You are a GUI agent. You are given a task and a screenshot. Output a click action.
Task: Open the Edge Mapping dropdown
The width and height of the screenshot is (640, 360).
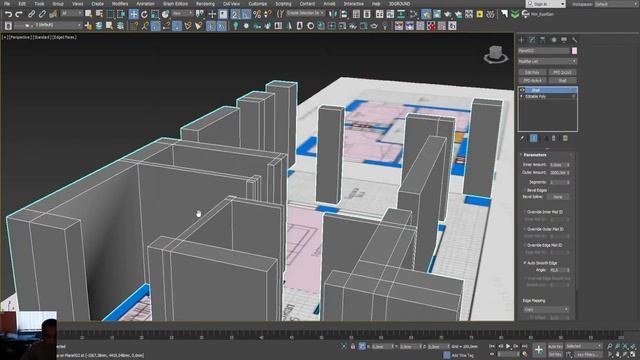pyautogui.click(x=546, y=309)
